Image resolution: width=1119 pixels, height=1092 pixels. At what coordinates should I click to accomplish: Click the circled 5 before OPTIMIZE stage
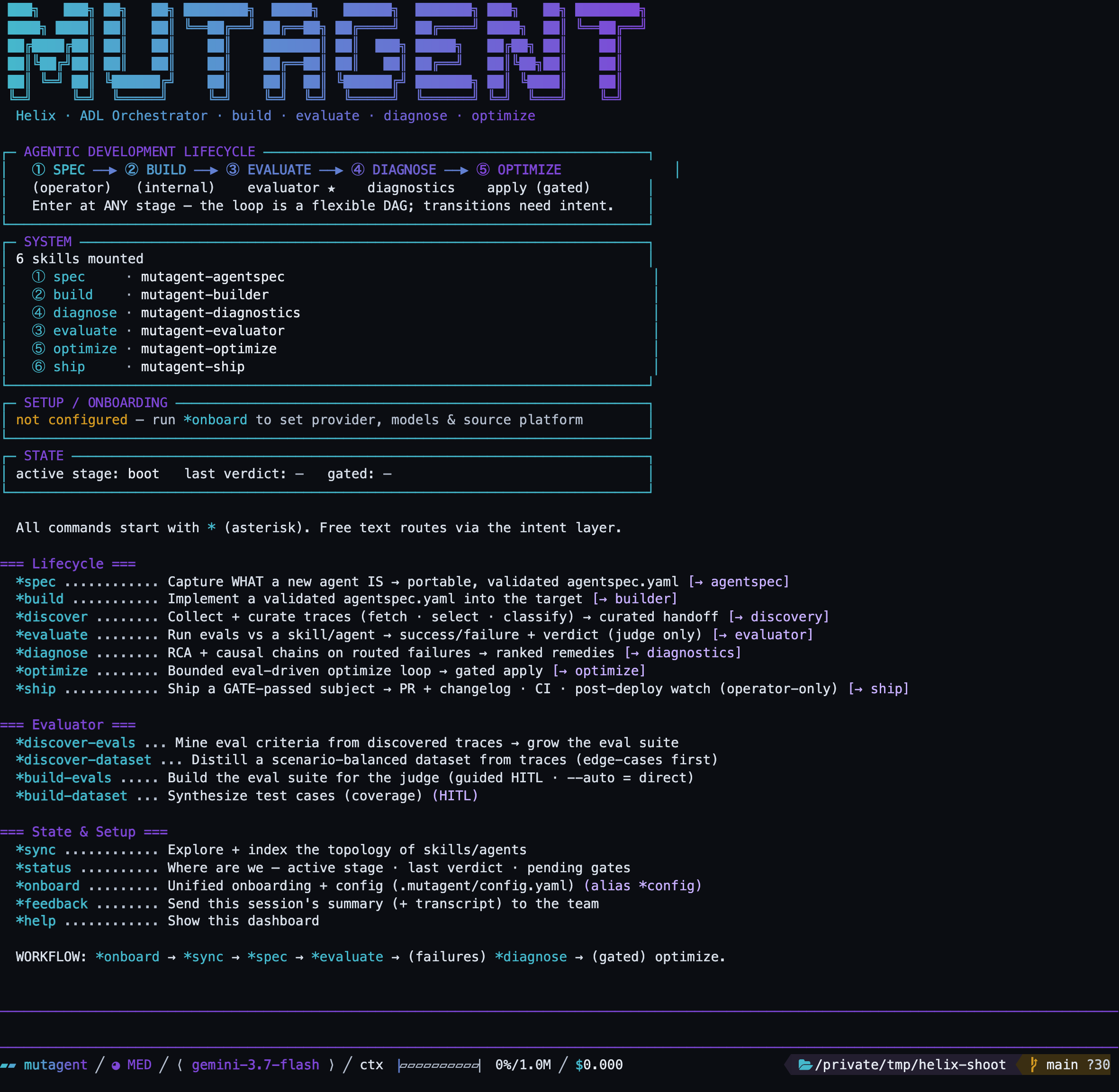point(483,170)
